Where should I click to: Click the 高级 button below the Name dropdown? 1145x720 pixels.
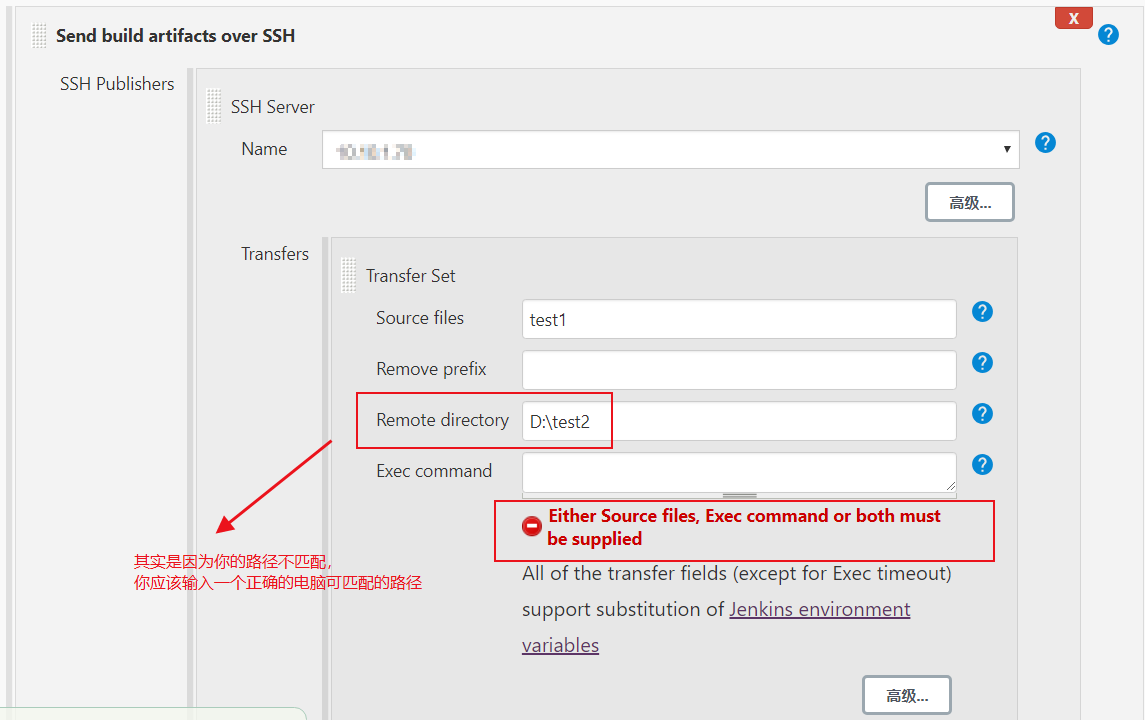pos(969,201)
